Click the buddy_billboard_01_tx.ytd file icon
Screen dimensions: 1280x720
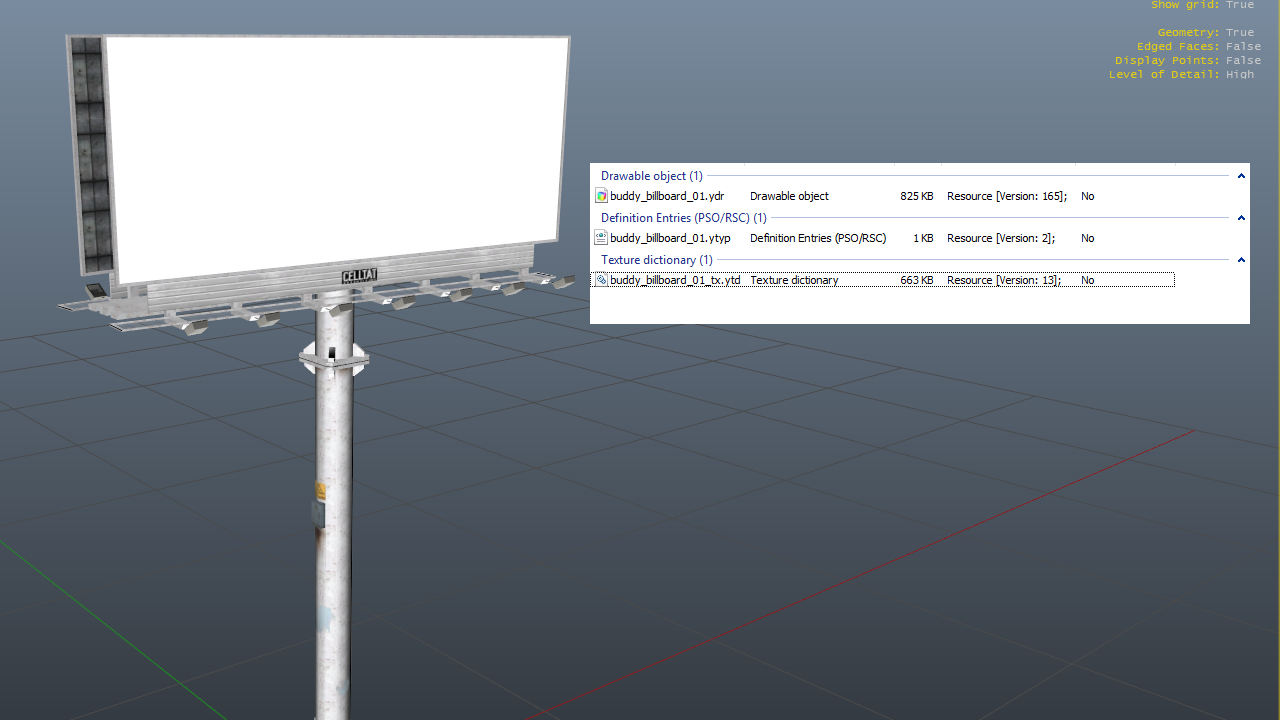601,280
